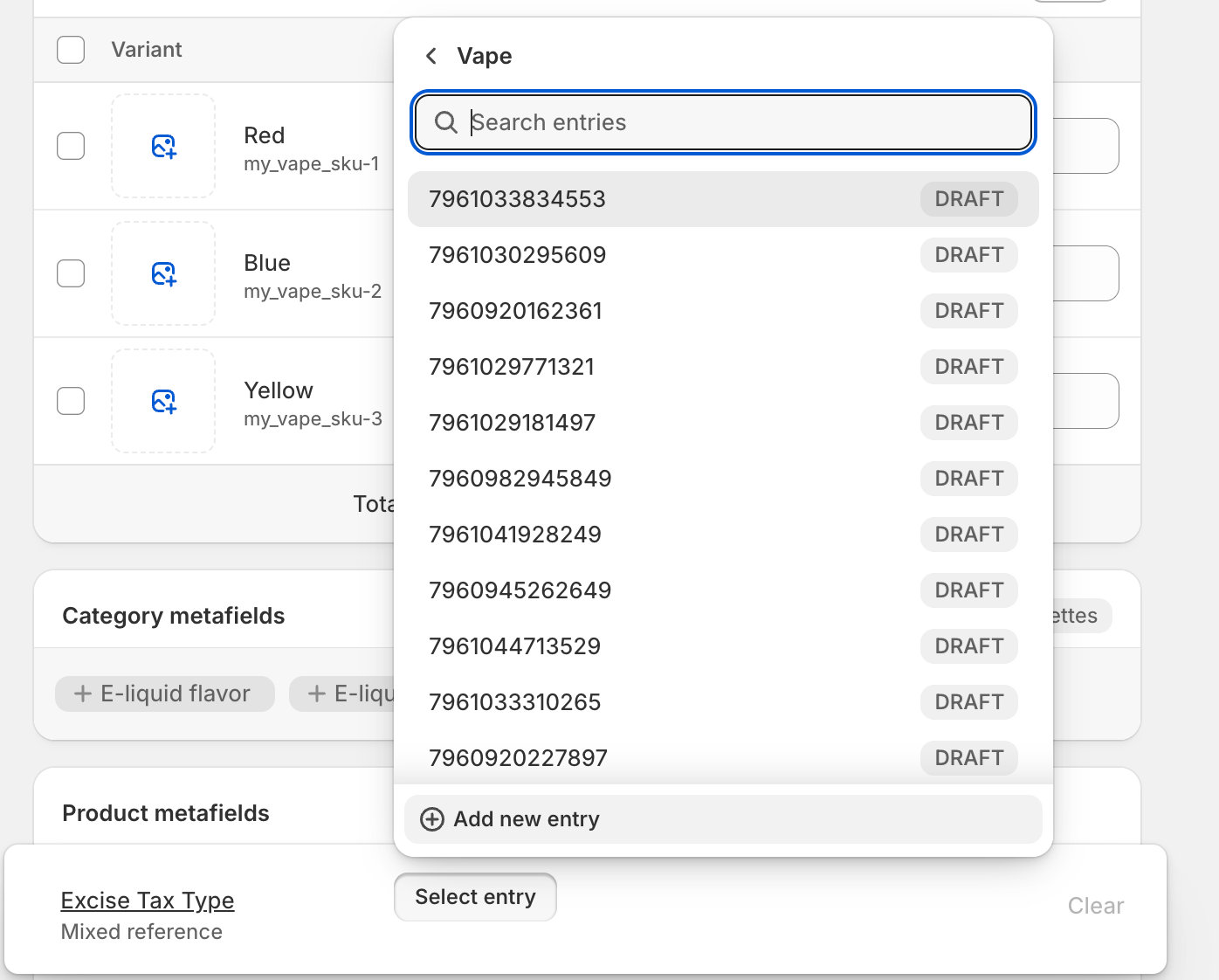Select the Yellow variant checkbox
The width and height of the screenshot is (1219, 980).
[x=71, y=401]
